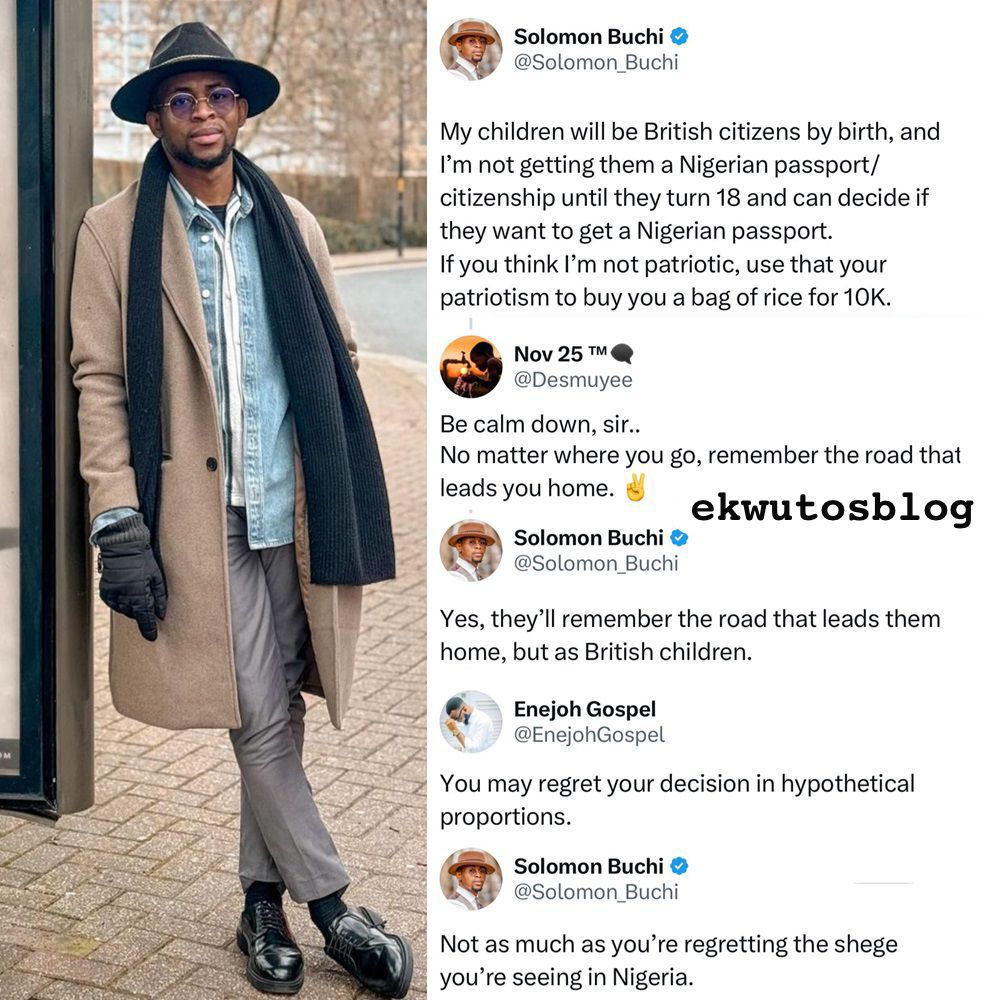Select the 'My children will be British citizens' tweet text

[690, 214]
